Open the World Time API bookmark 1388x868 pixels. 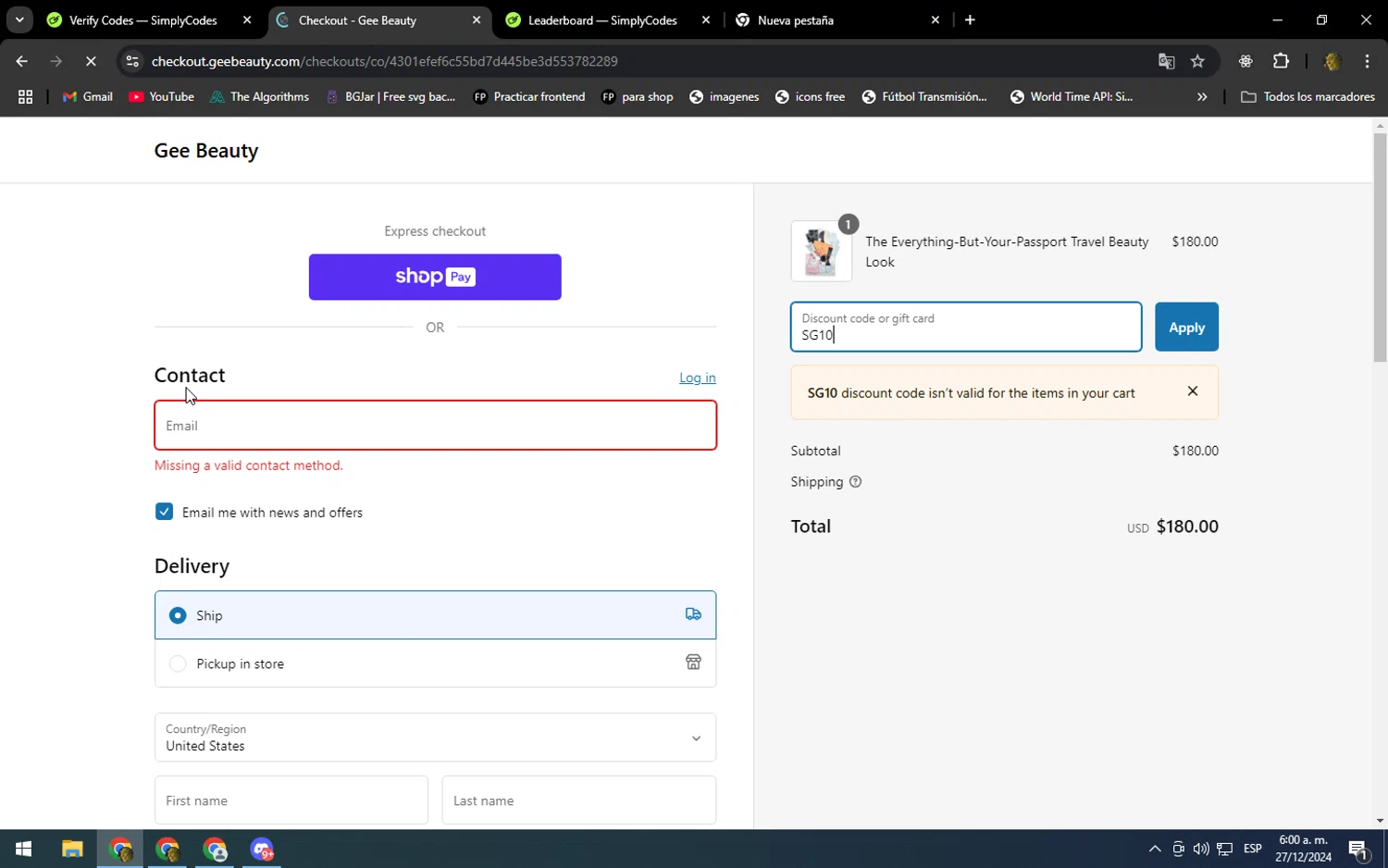[x=1071, y=96]
